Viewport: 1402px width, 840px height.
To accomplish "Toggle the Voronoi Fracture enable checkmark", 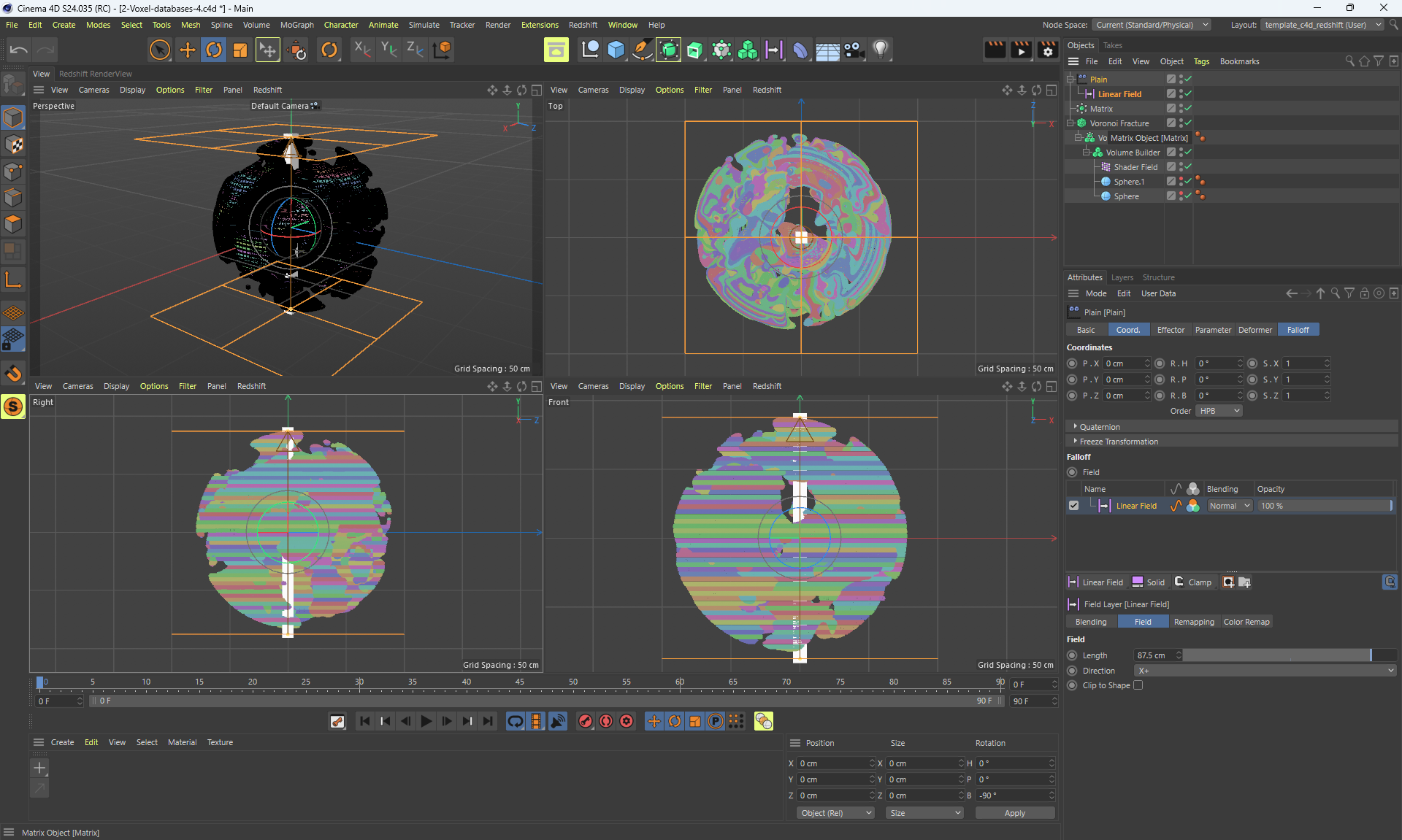I will click(1188, 123).
